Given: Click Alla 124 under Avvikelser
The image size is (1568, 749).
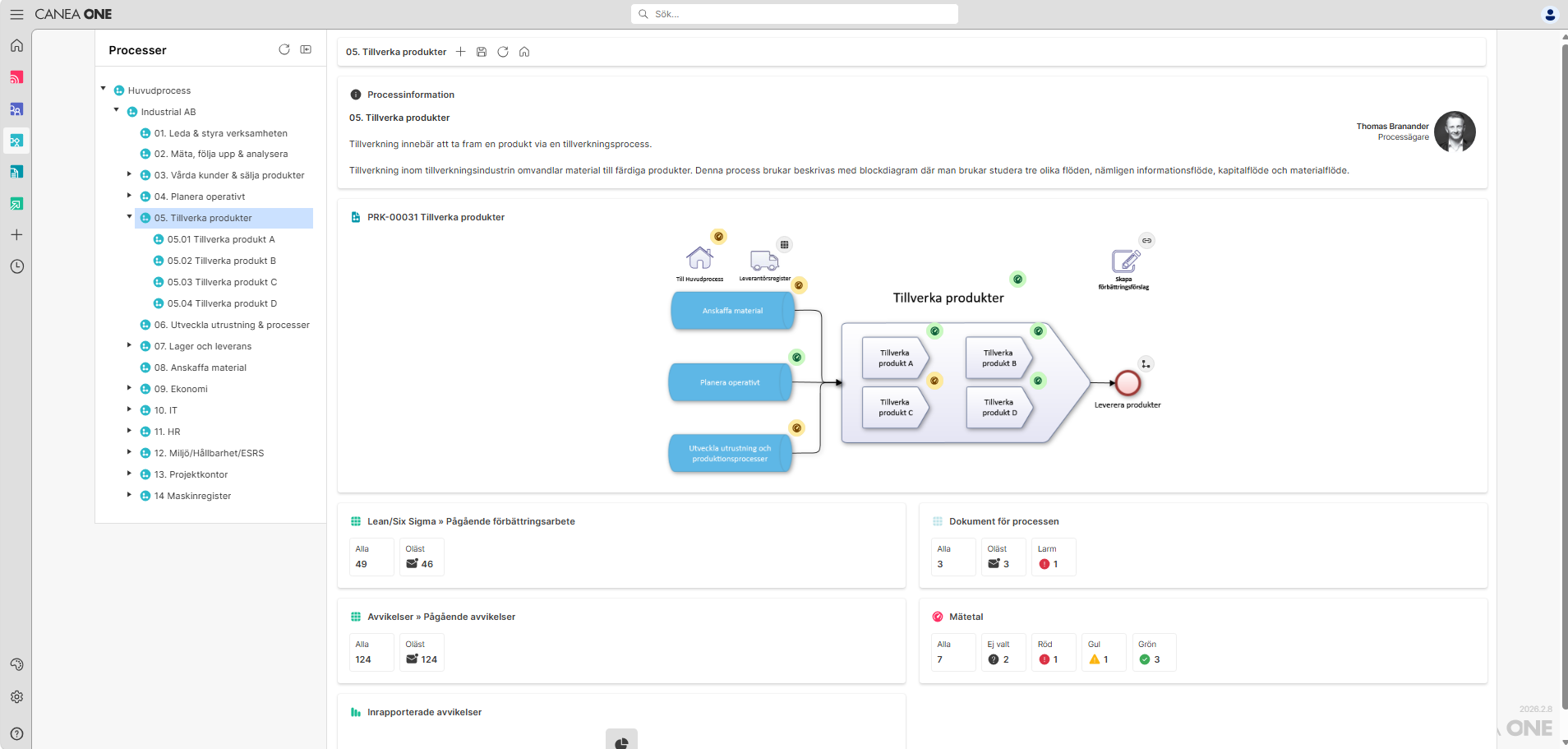Looking at the screenshot, I should [x=371, y=652].
